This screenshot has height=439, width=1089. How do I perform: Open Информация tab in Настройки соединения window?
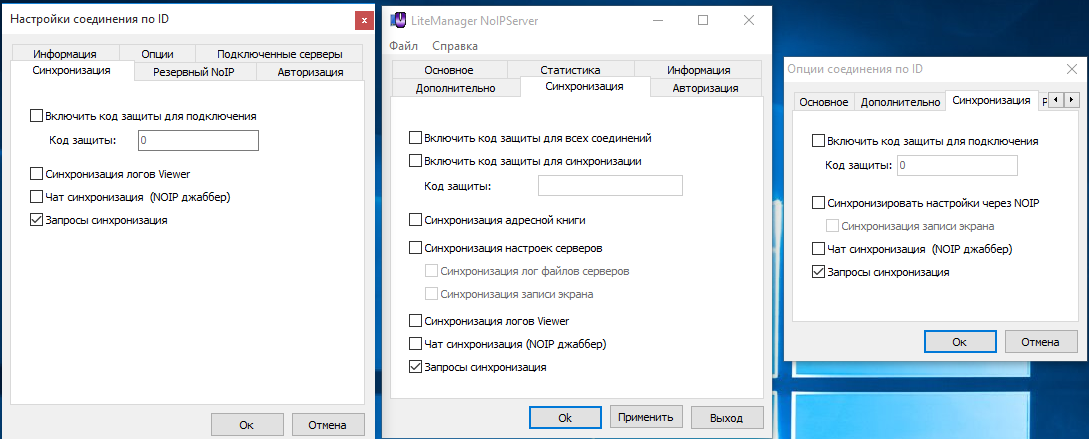click(64, 53)
